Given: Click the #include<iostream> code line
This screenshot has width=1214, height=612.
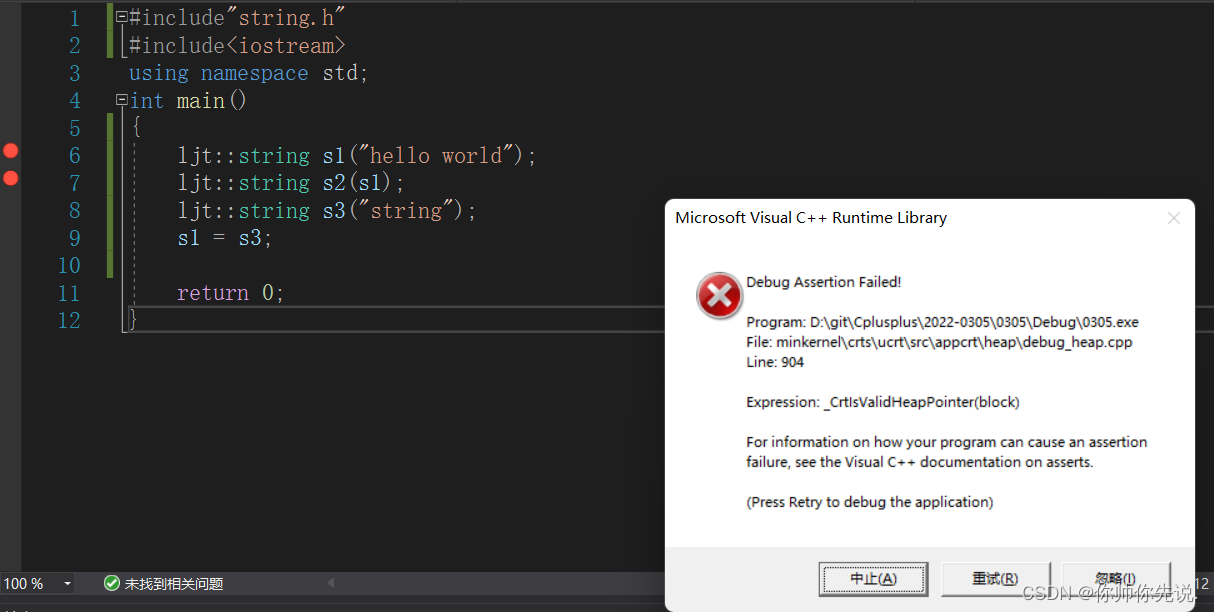Looking at the screenshot, I should click(238, 45).
